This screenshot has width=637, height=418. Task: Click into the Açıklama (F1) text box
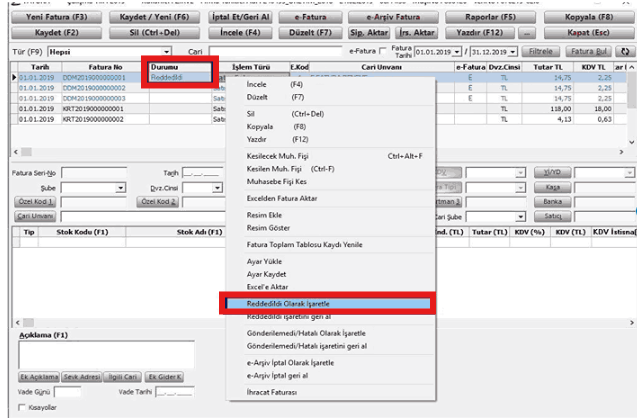[x=106, y=355]
